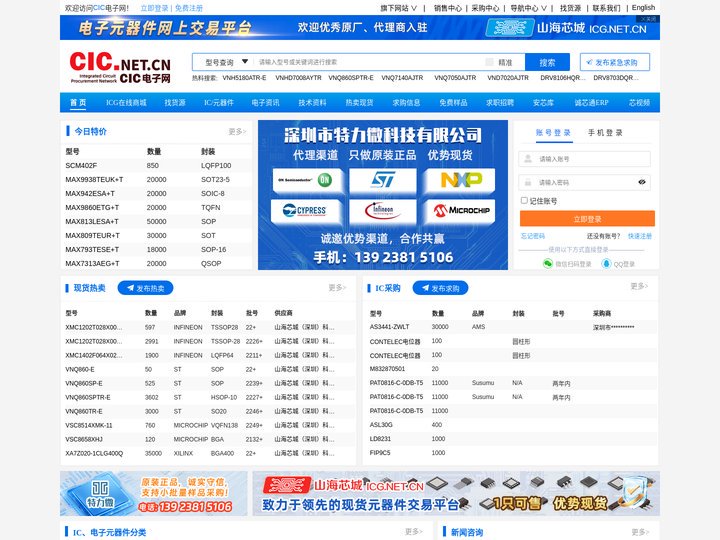This screenshot has width=720, height=540.
Task: Switch to 手机登录 tab
Action: pyautogui.click(x=605, y=133)
